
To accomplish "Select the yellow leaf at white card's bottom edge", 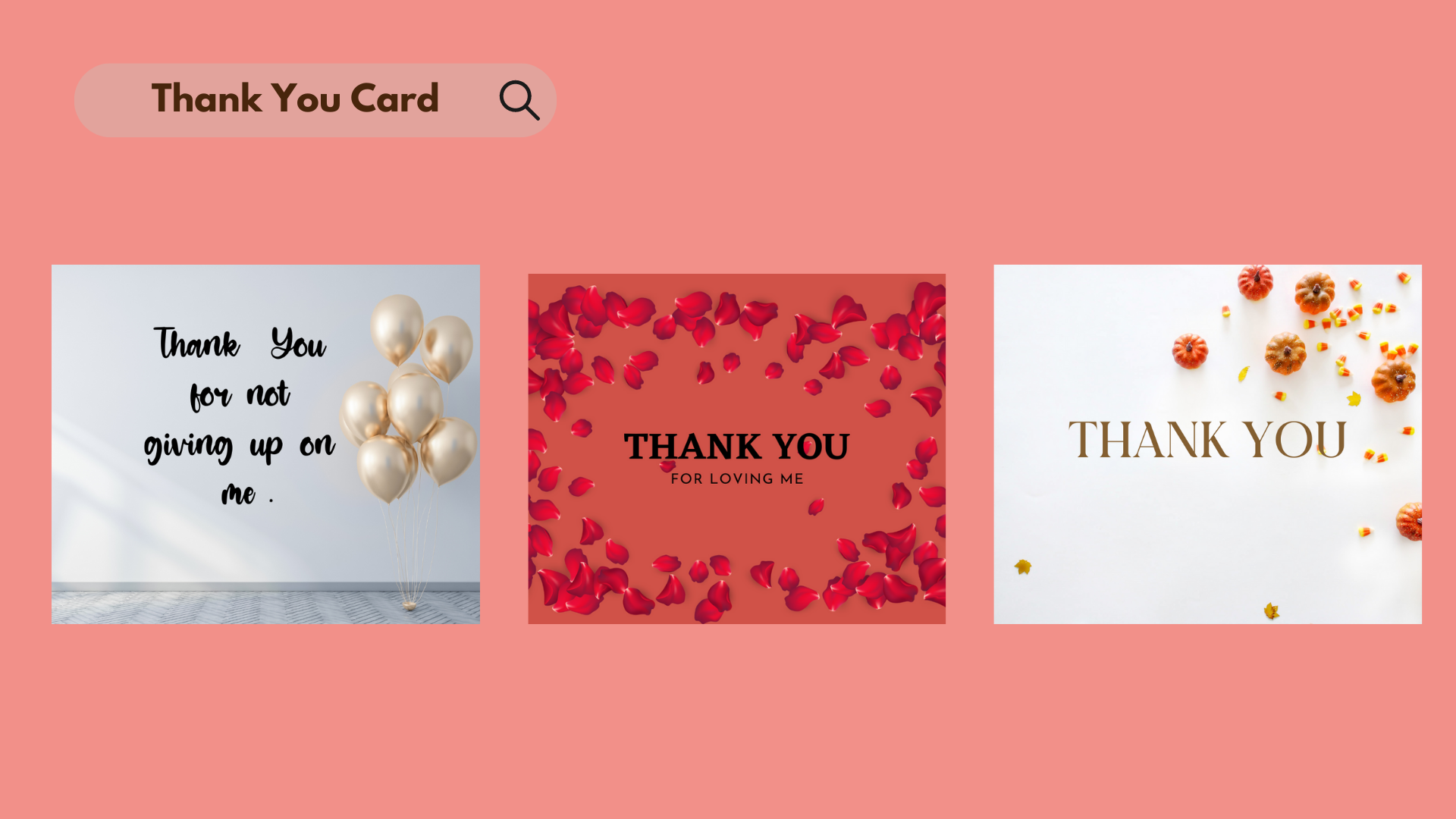I will point(1272,610).
